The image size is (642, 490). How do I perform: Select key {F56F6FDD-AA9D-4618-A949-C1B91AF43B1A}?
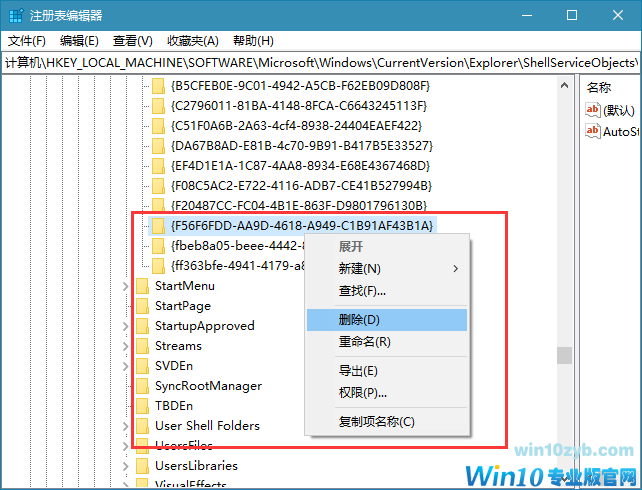(302, 226)
